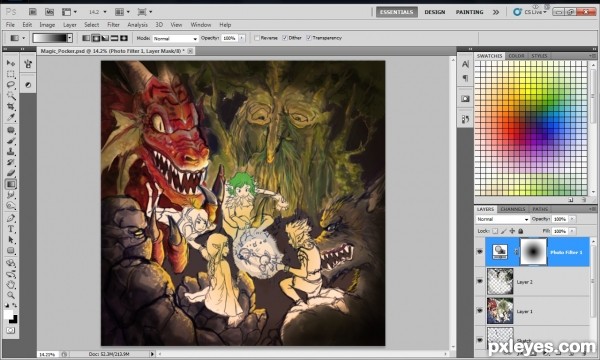Select the Crop tool

[x=11, y=106]
